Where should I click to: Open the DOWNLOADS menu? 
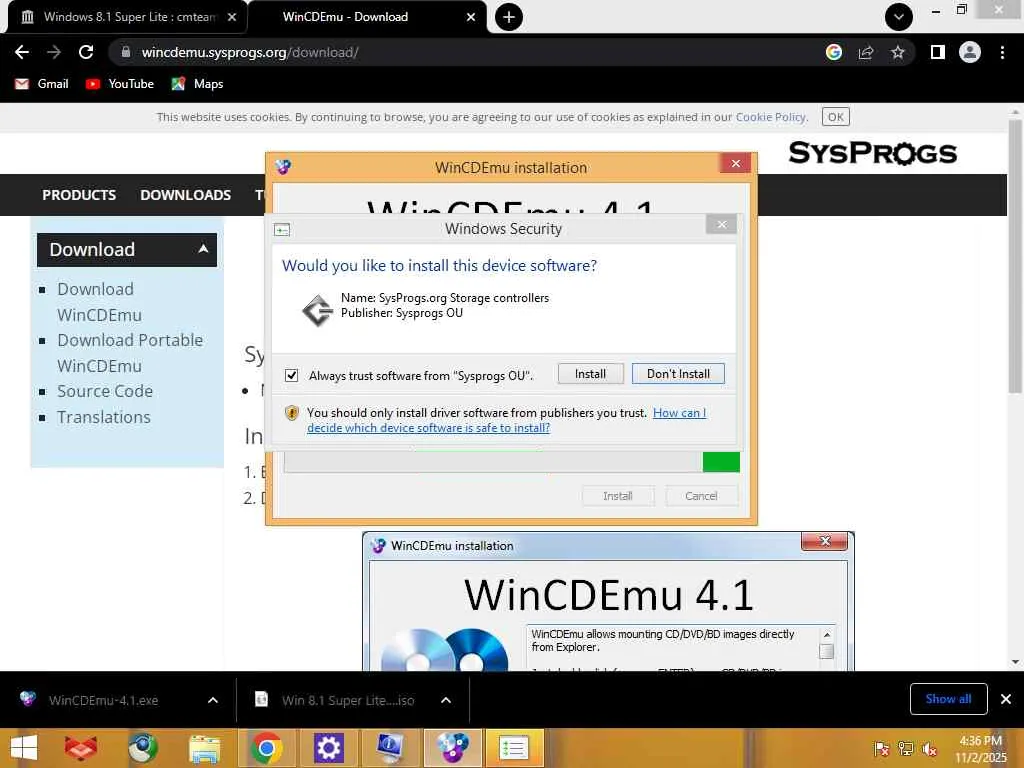point(185,195)
